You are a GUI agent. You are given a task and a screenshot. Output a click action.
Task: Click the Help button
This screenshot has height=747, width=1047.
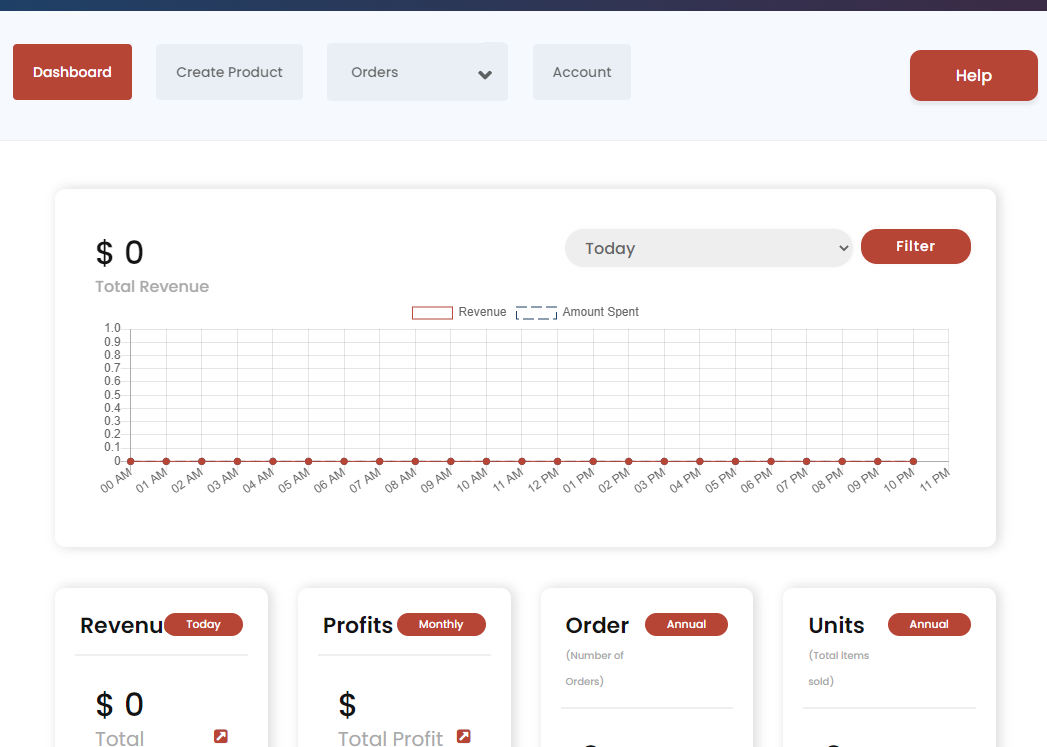tap(974, 75)
